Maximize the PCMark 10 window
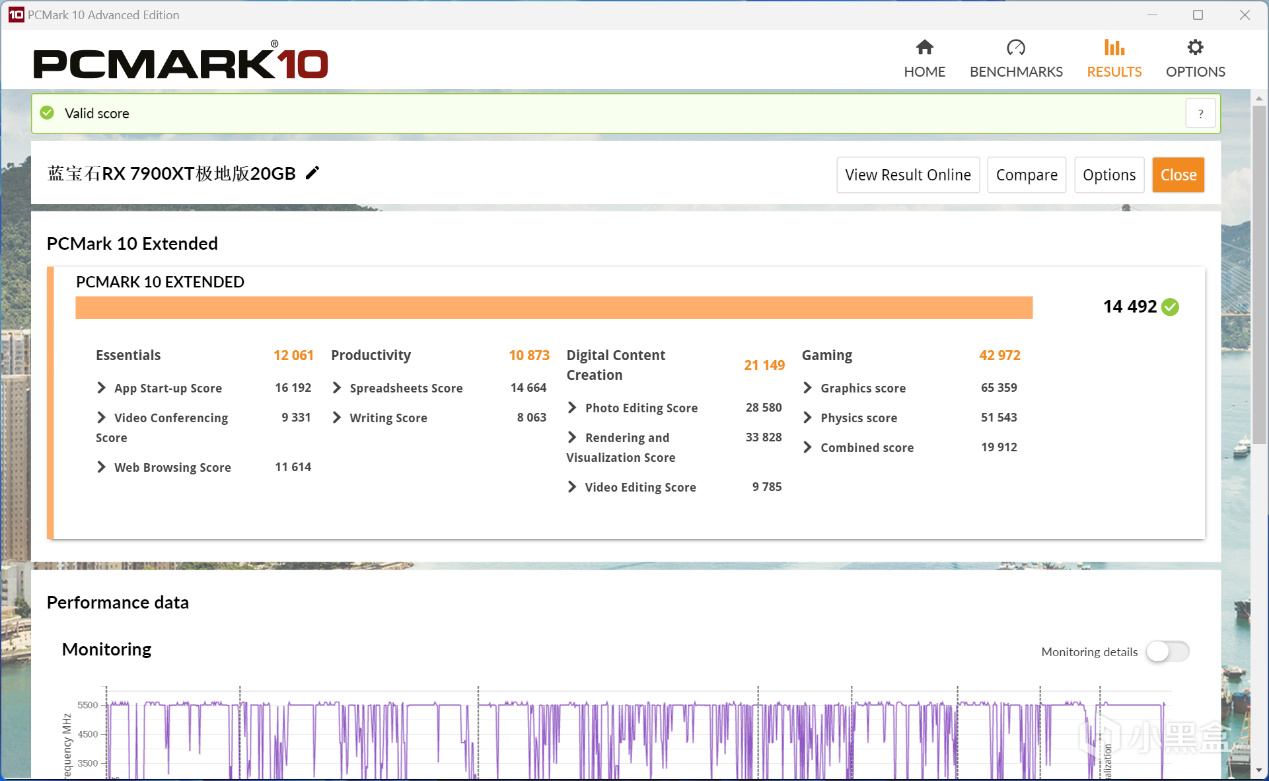Screen dimensions: 1269x781 pos(1198,15)
